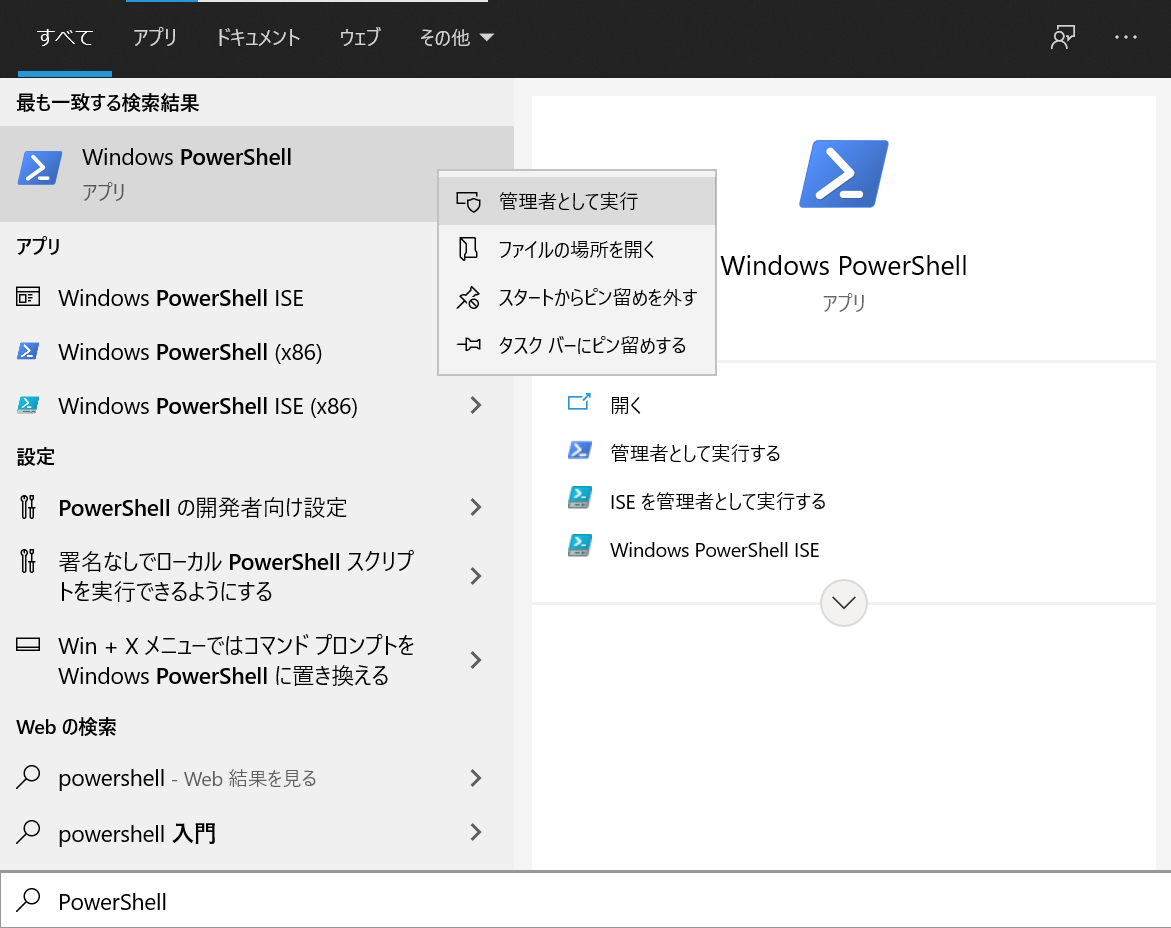Click the file location icon in context menu
Screen dimensions: 1171x928
[468, 249]
